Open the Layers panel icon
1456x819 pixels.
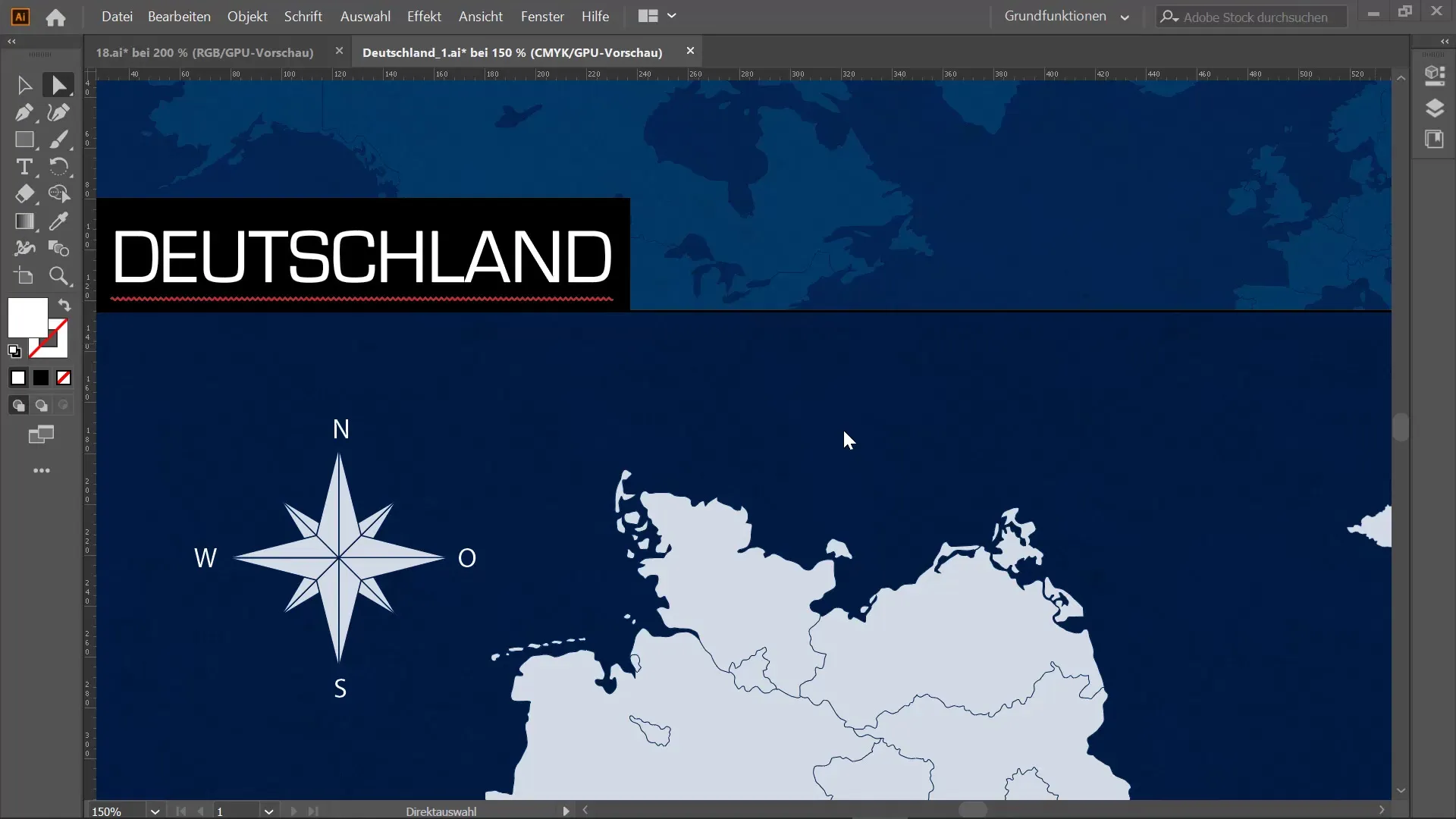pos(1434,108)
